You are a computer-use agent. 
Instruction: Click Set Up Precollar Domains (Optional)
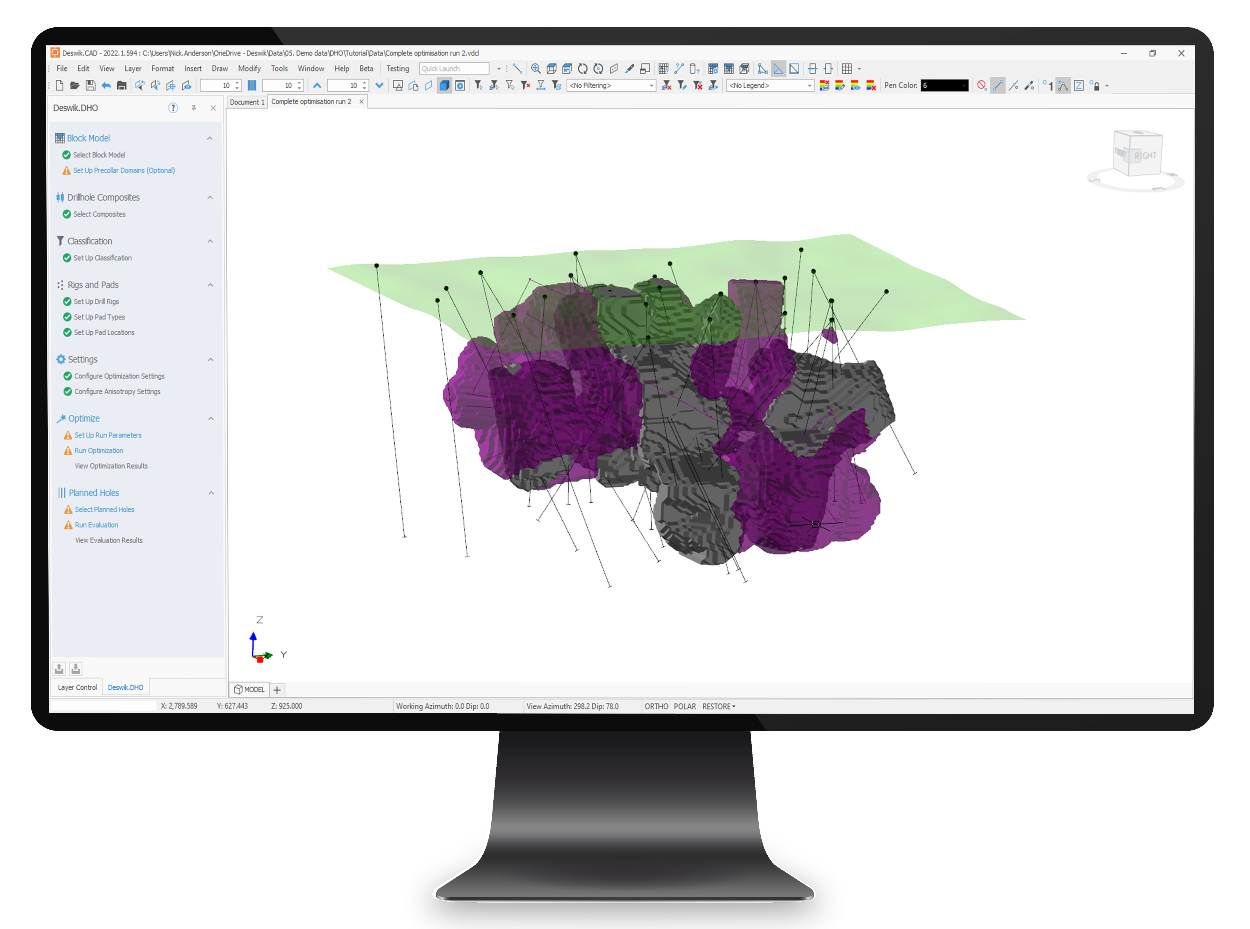click(124, 170)
